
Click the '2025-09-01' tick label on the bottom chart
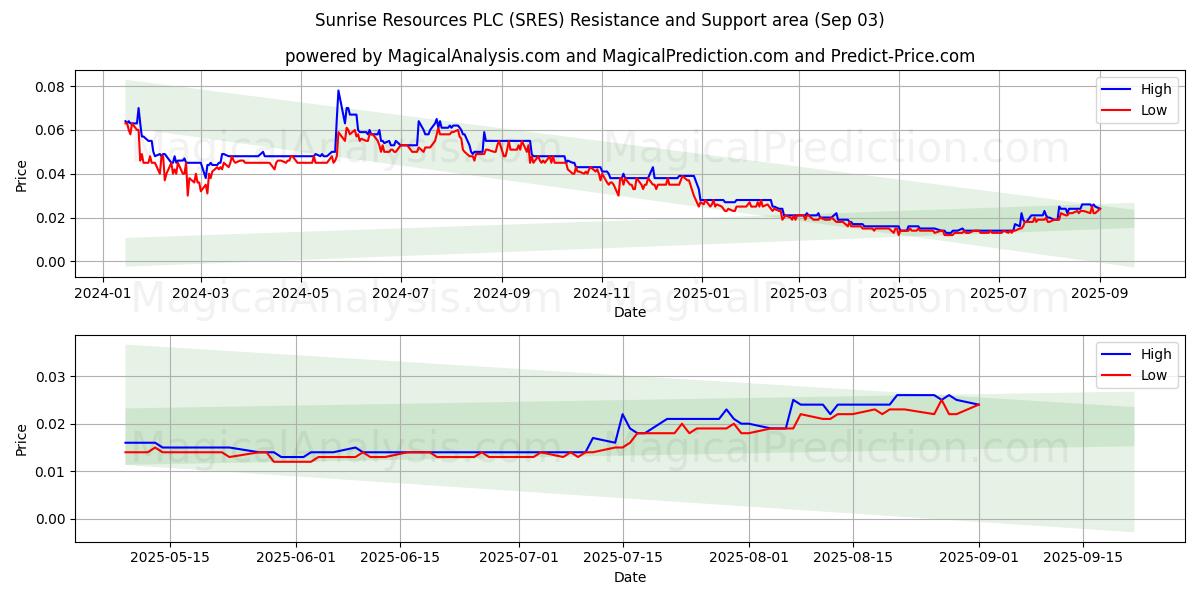(x=979, y=559)
